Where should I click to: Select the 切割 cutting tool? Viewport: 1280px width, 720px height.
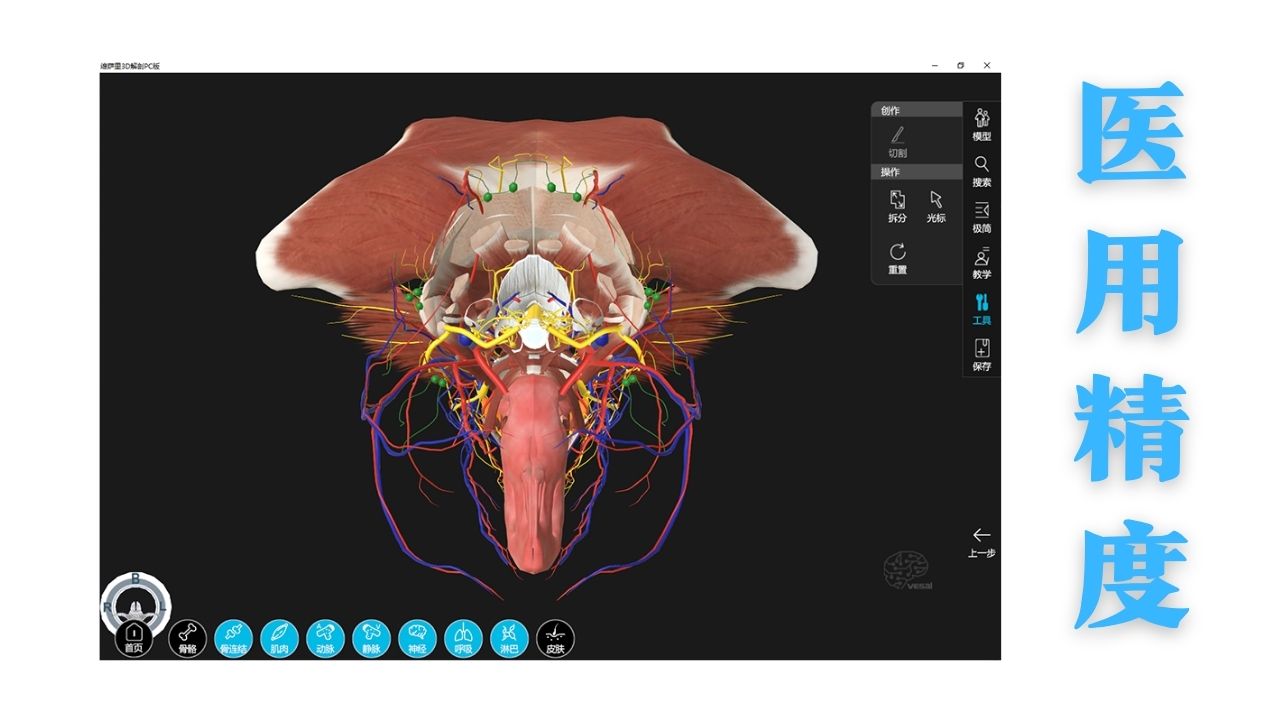[x=897, y=141]
